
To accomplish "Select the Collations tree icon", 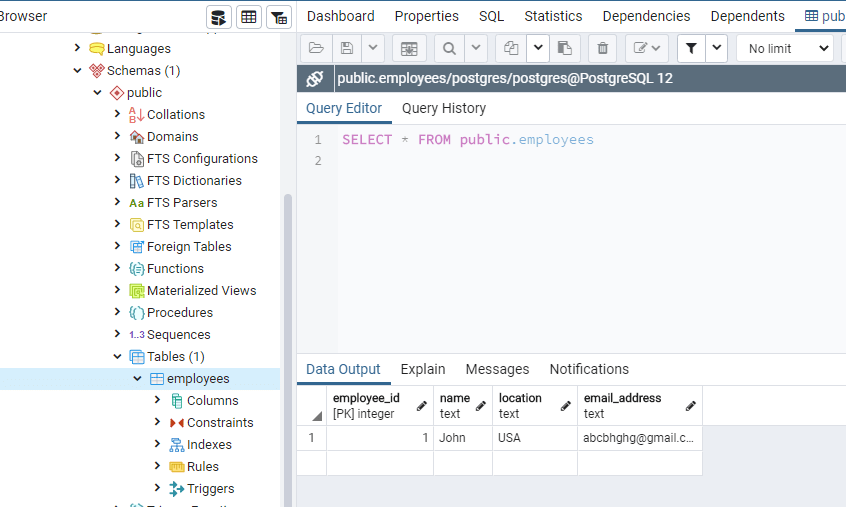I will point(137,115).
